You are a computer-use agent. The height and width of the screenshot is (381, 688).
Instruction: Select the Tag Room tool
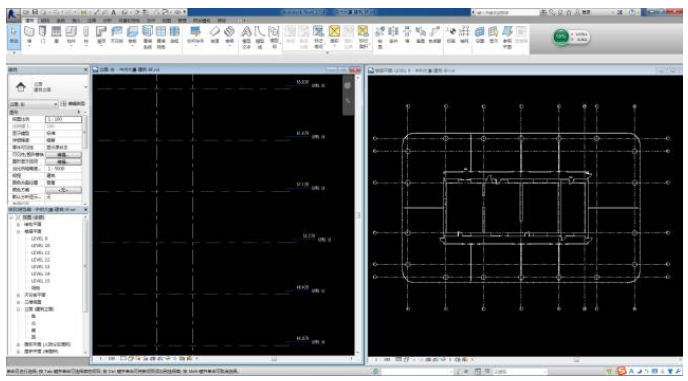[319, 36]
